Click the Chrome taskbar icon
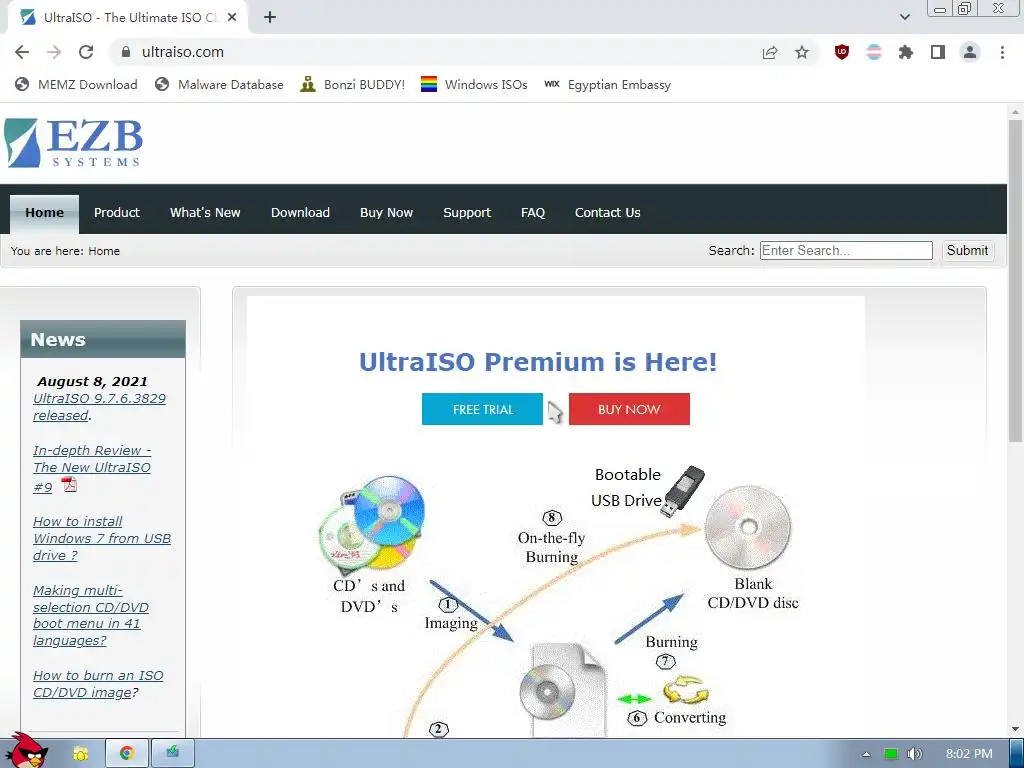The height and width of the screenshot is (768, 1024). [x=127, y=753]
